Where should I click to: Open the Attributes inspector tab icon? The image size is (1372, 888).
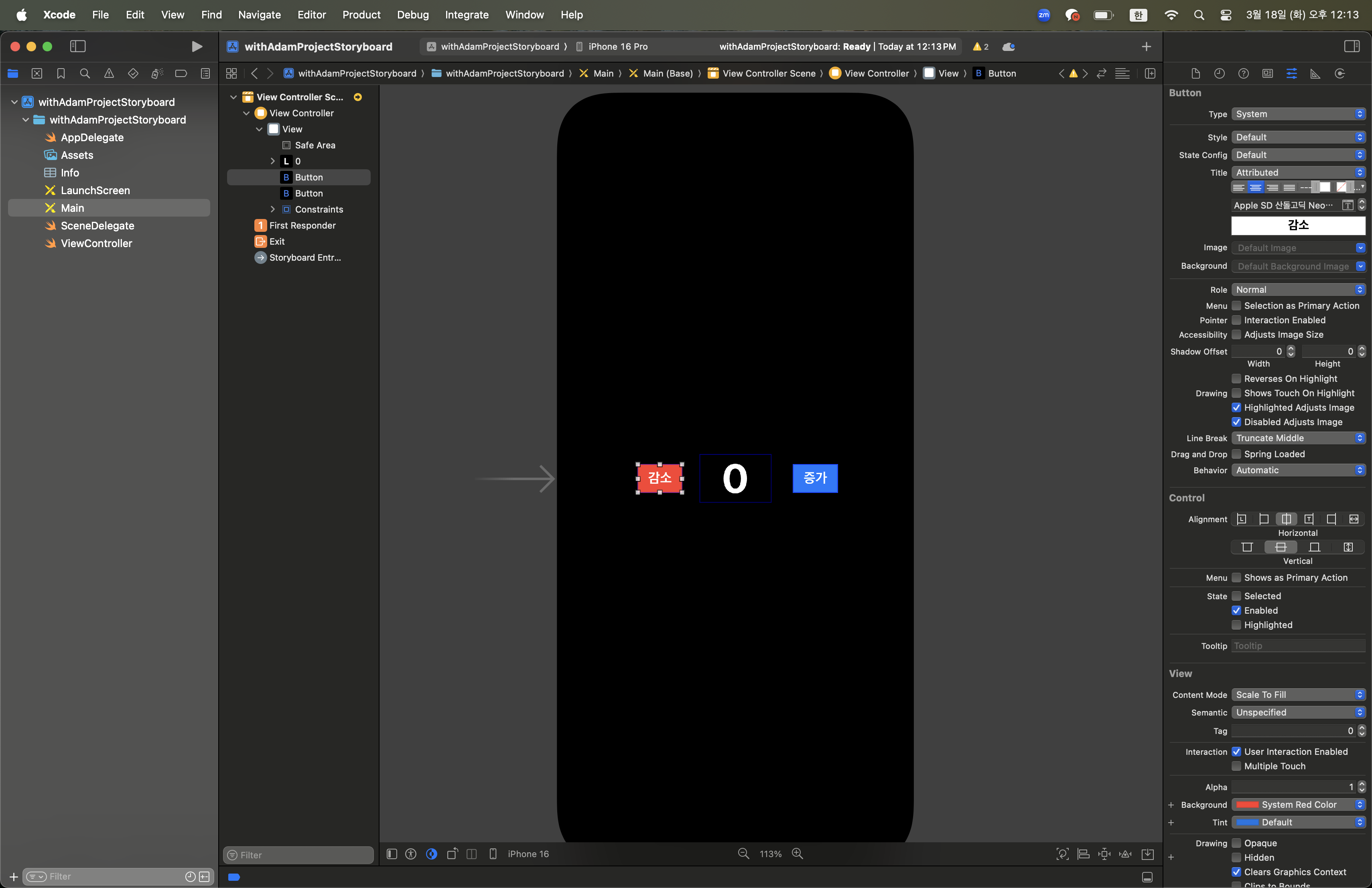pyautogui.click(x=1291, y=73)
